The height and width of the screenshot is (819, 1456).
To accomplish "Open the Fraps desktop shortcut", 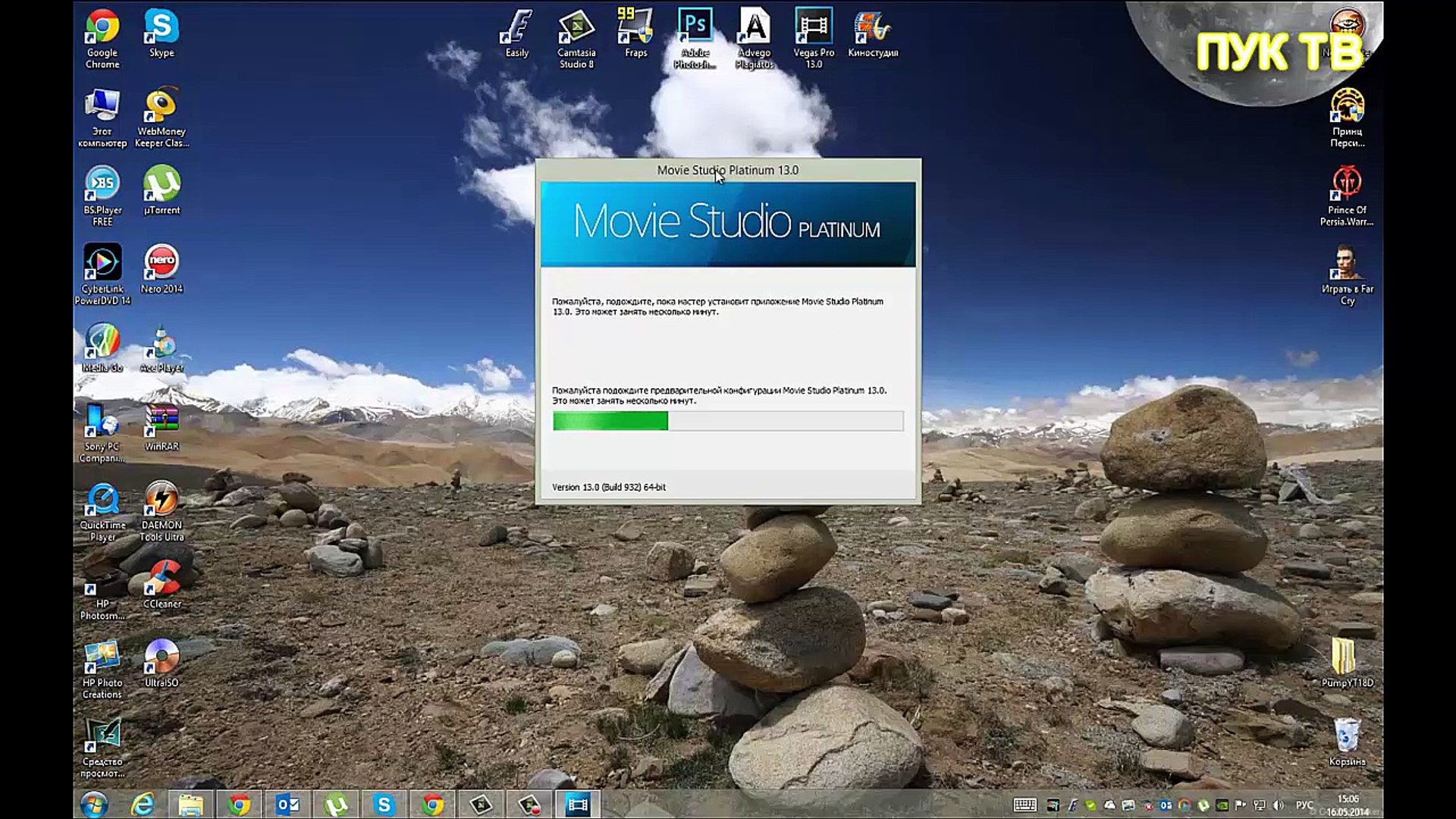I will click(x=635, y=33).
